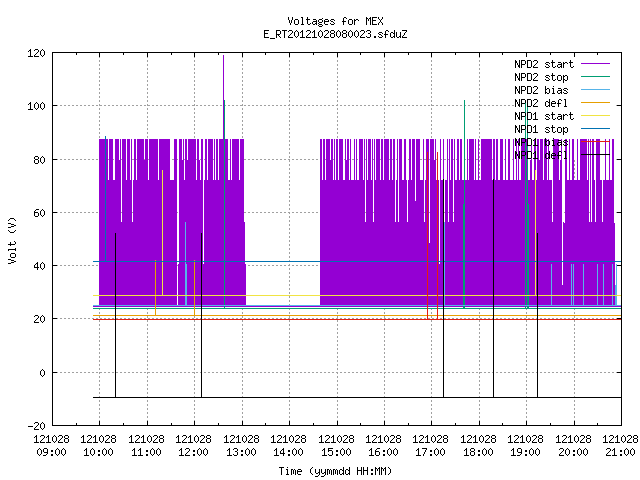Click the y-axis label 'Volt (V)'
Image resolution: width=640 pixels, height=480 pixels.
pos(12,240)
